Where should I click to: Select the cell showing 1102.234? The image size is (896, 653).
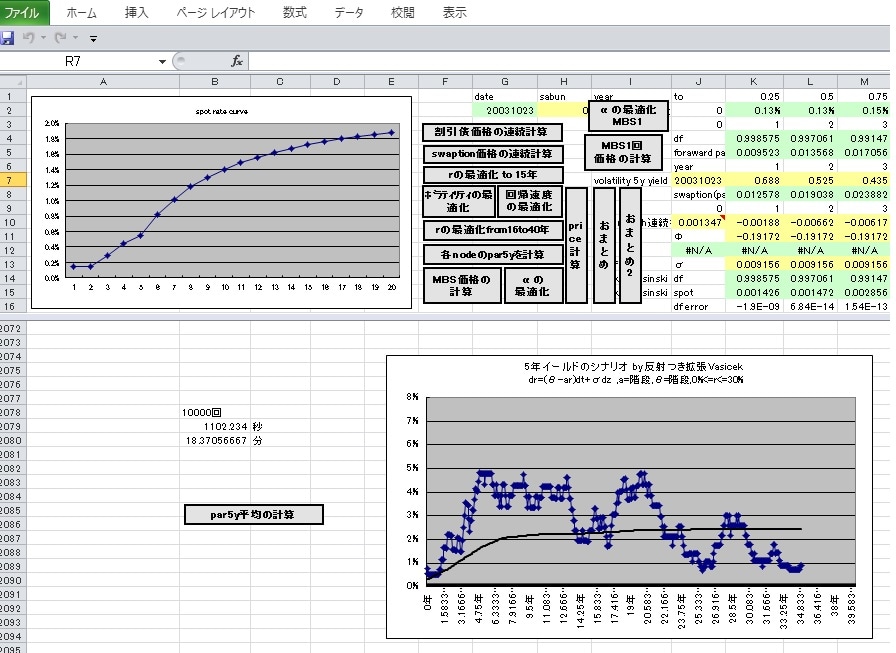(215, 426)
